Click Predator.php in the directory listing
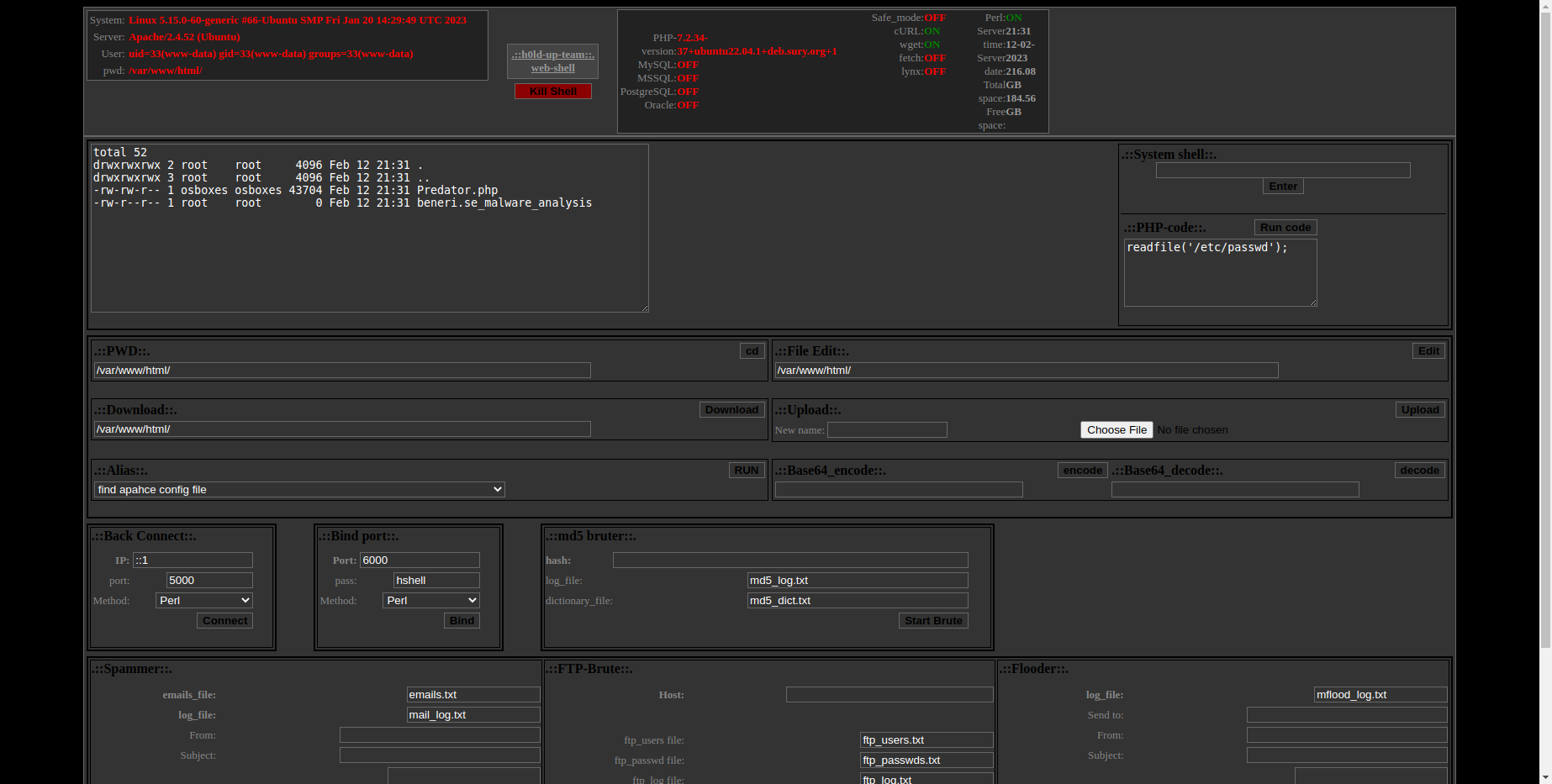Viewport: 1552px width, 784px height. (x=457, y=191)
